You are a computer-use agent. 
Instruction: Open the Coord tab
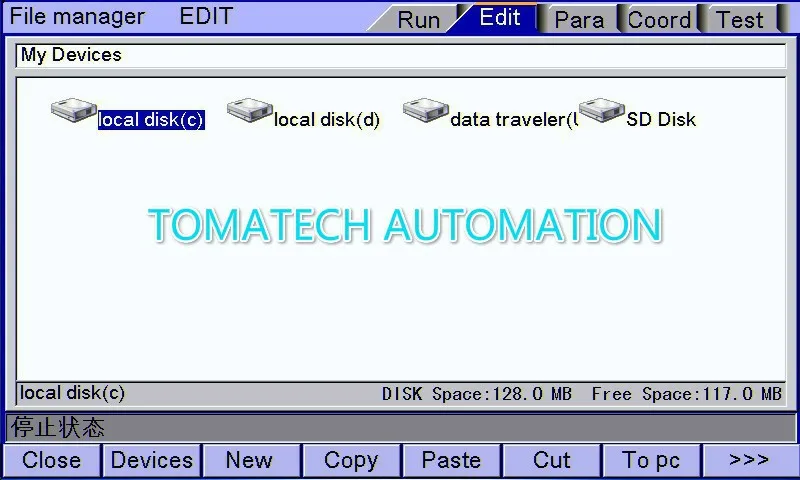coord(659,20)
